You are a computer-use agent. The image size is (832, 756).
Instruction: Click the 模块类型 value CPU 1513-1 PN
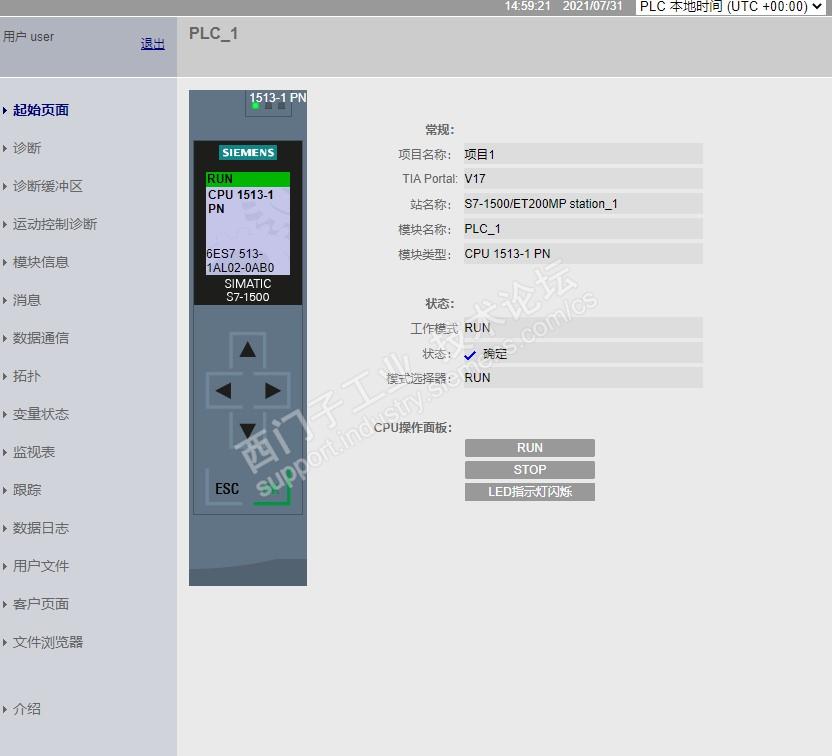(583, 254)
